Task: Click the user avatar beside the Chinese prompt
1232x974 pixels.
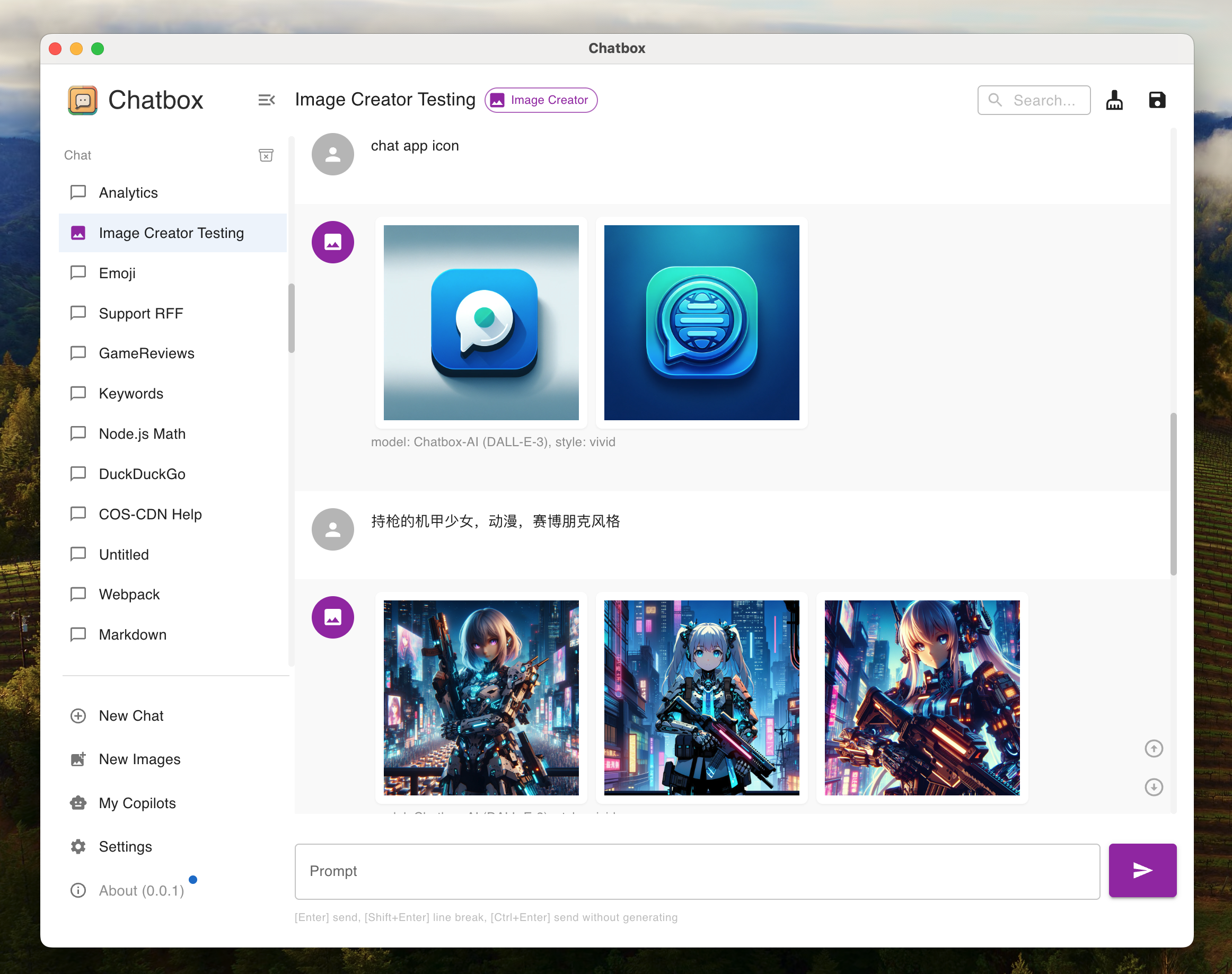Action: 332,529
